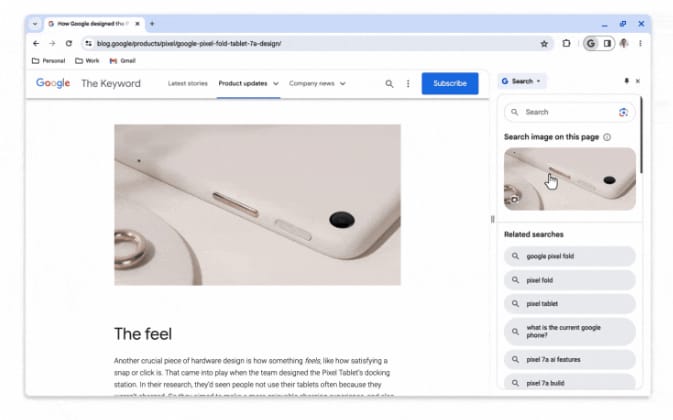The height and width of the screenshot is (420, 673).
Task: Bookmark this page with the star icon
Action: coord(544,43)
